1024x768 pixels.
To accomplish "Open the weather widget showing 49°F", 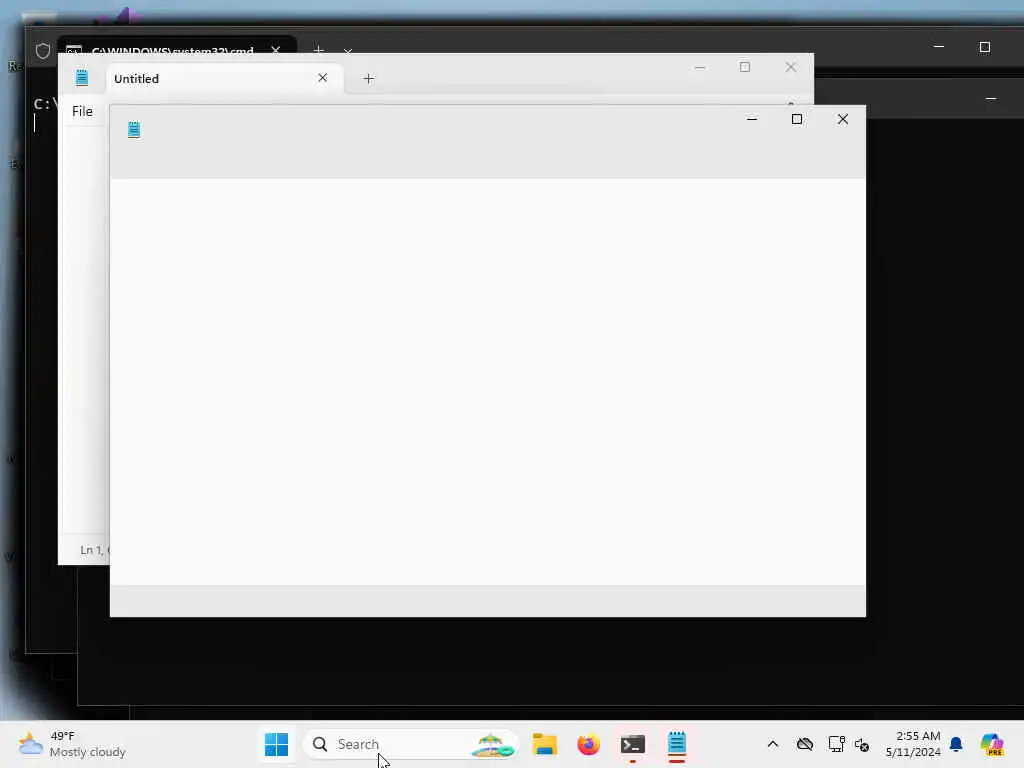I will click(72, 744).
